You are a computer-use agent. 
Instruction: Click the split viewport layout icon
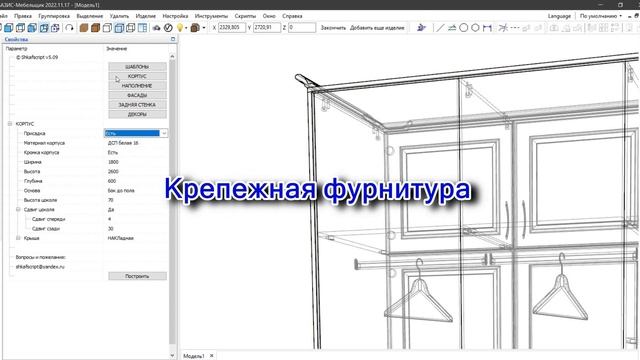tap(142, 28)
